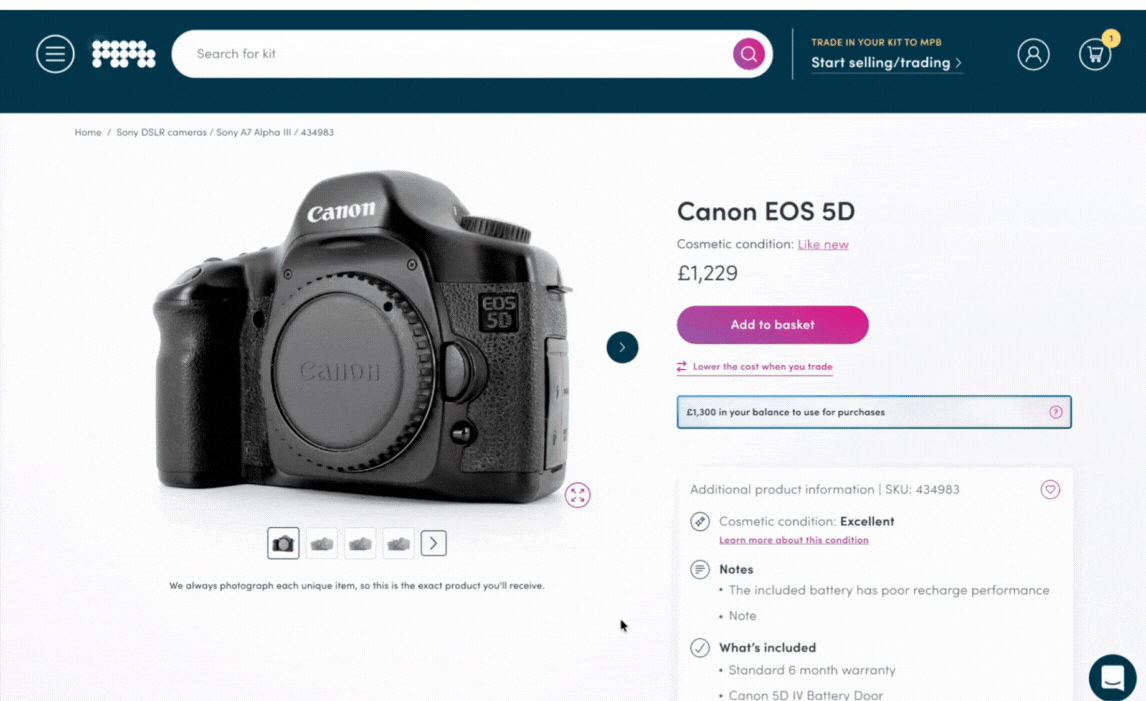Click the cosmetic condition badge icon
Image resolution: width=1146 pixels, height=701 pixels.
pos(699,522)
